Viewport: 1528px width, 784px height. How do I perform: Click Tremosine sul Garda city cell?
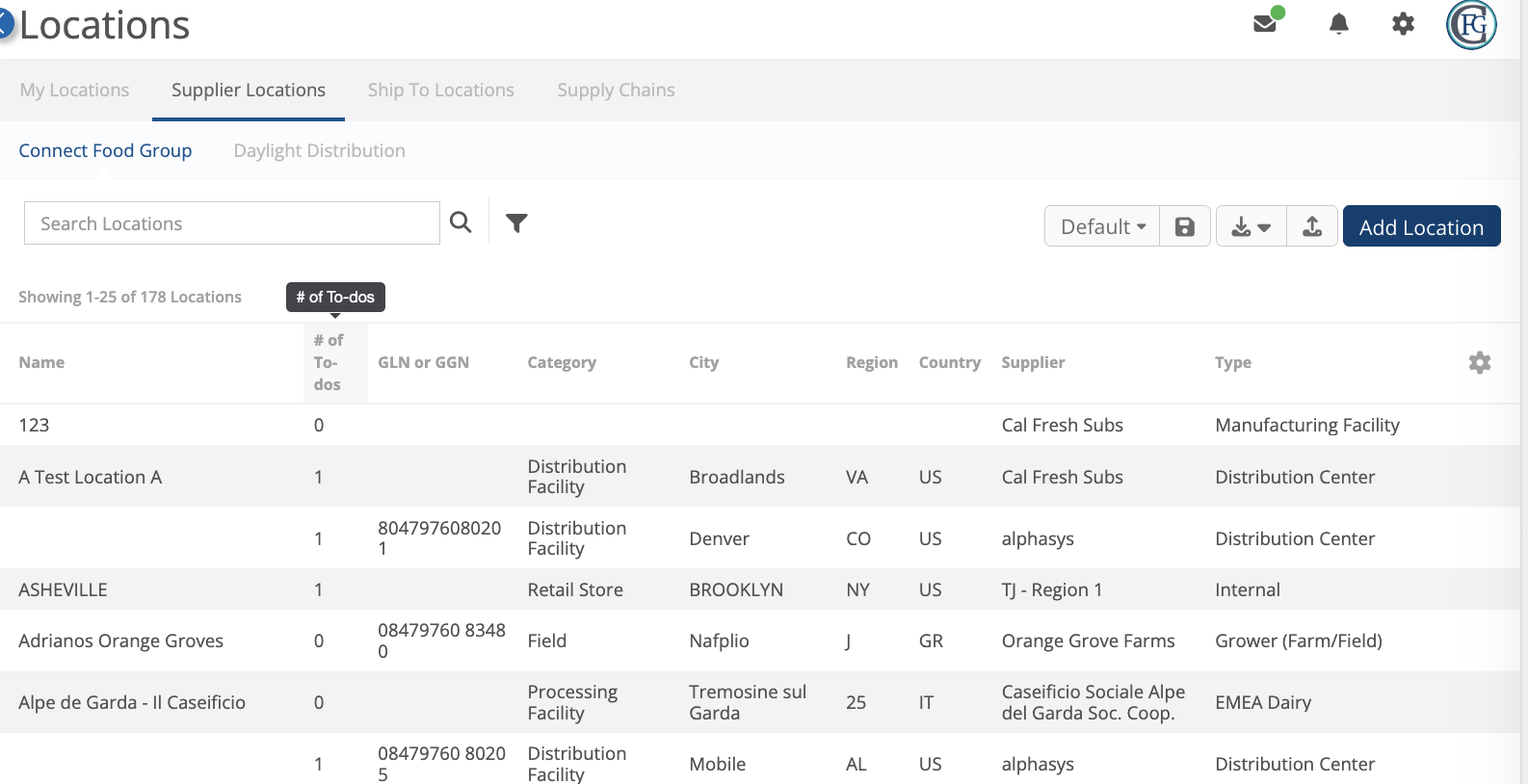point(748,702)
